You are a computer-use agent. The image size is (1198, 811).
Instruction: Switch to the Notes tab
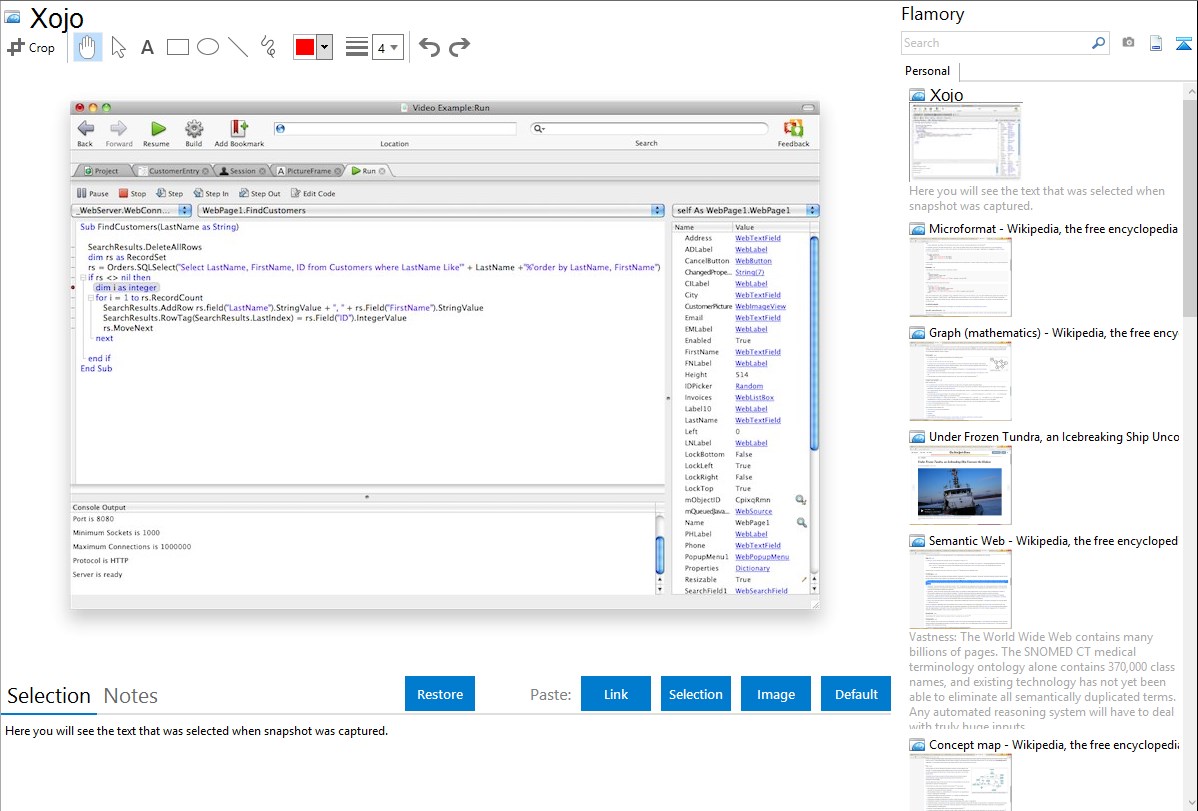[x=131, y=696]
